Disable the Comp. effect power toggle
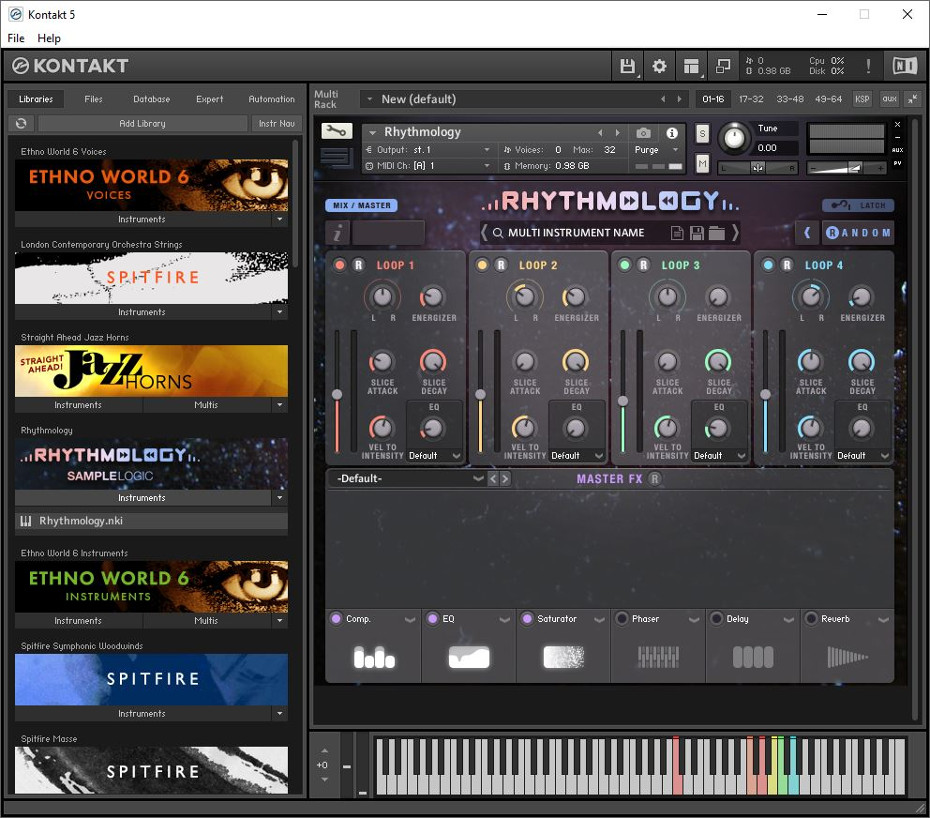The width and height of the screenshot is (930, 818). coord(336,619)
